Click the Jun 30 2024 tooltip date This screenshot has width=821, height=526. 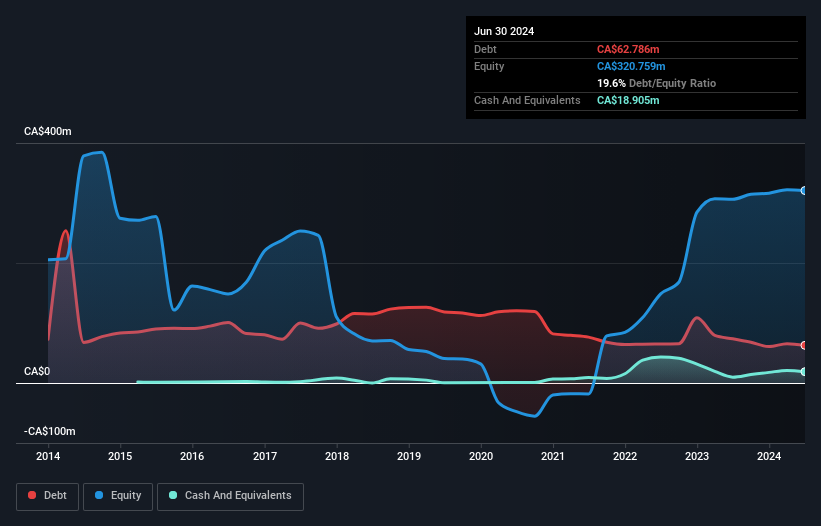504,31
